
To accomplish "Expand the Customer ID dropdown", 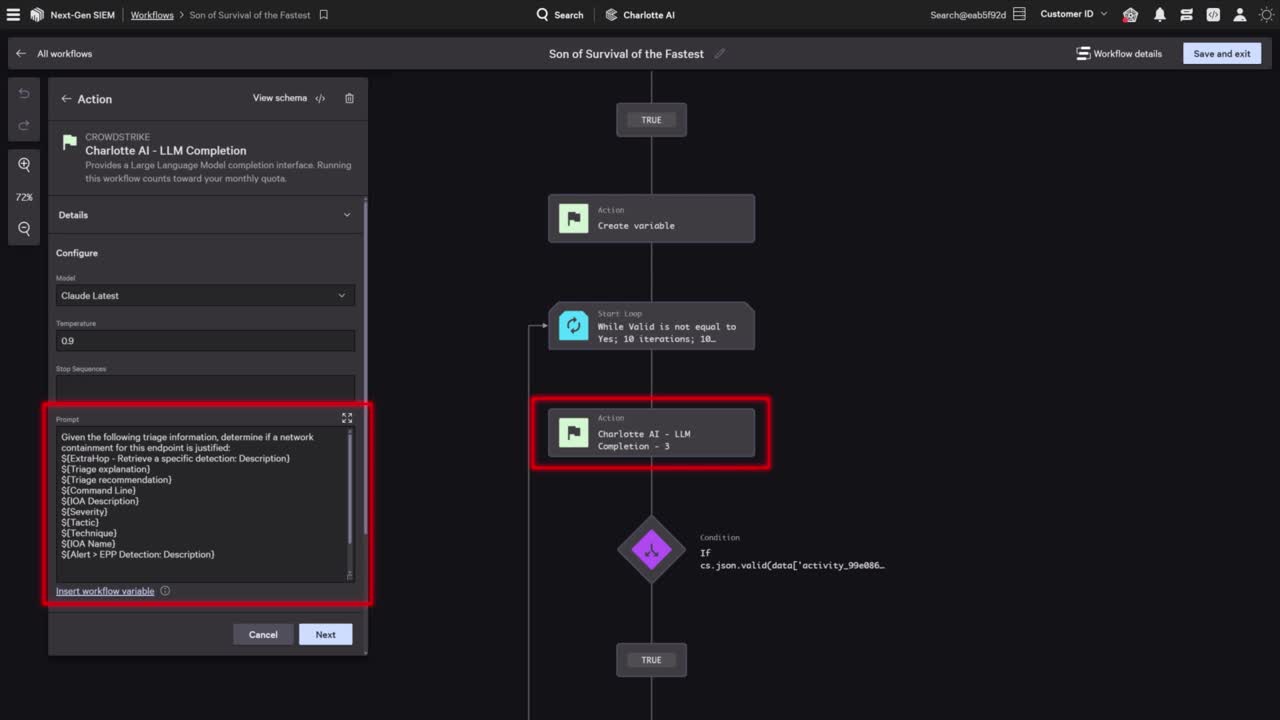I will coord(1074,14).
